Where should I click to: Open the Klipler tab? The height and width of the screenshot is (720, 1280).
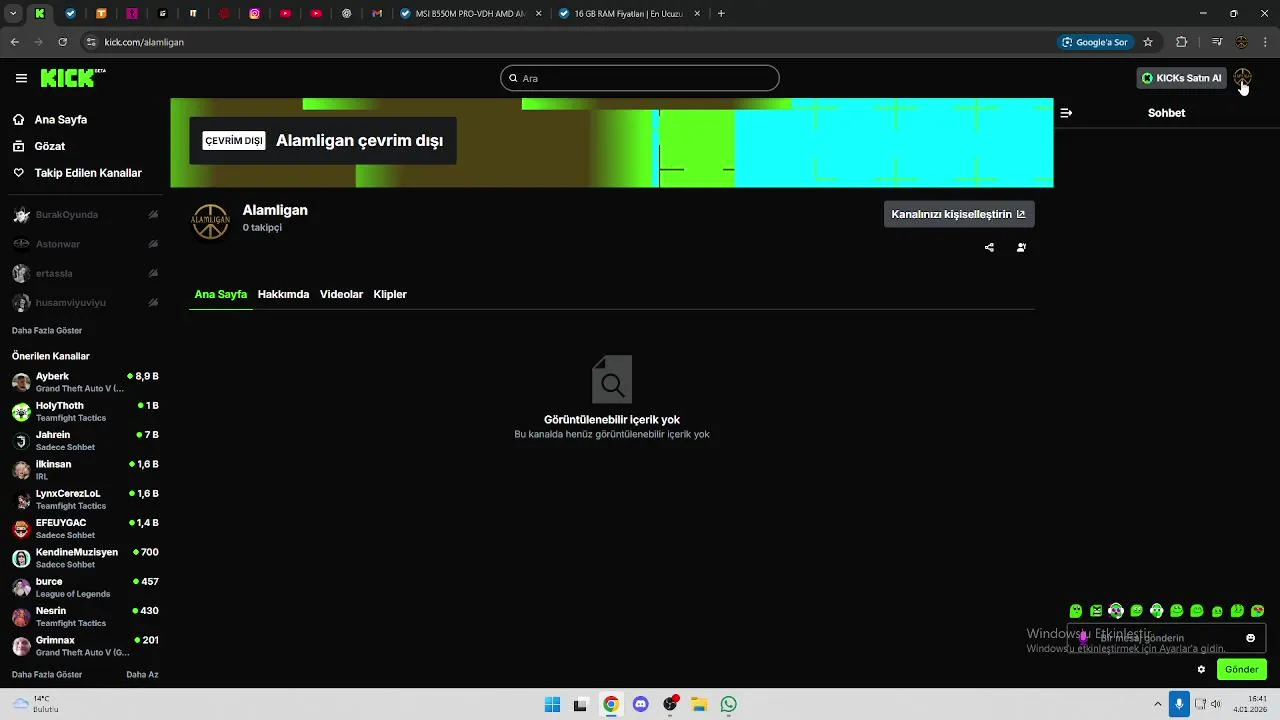(x=390, y=294)
